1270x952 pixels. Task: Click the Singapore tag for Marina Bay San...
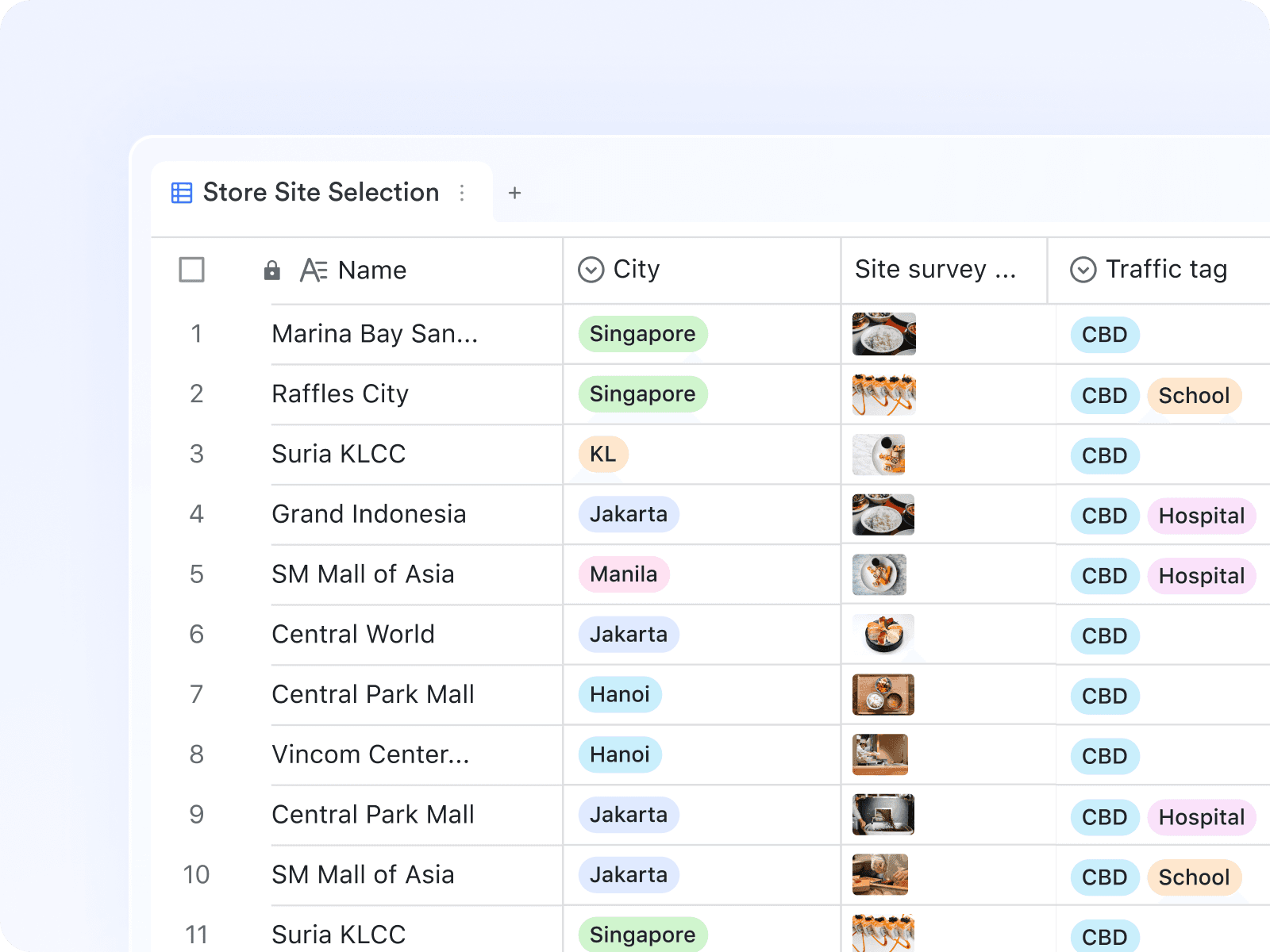pyautogui.click(x=643, y=334)
